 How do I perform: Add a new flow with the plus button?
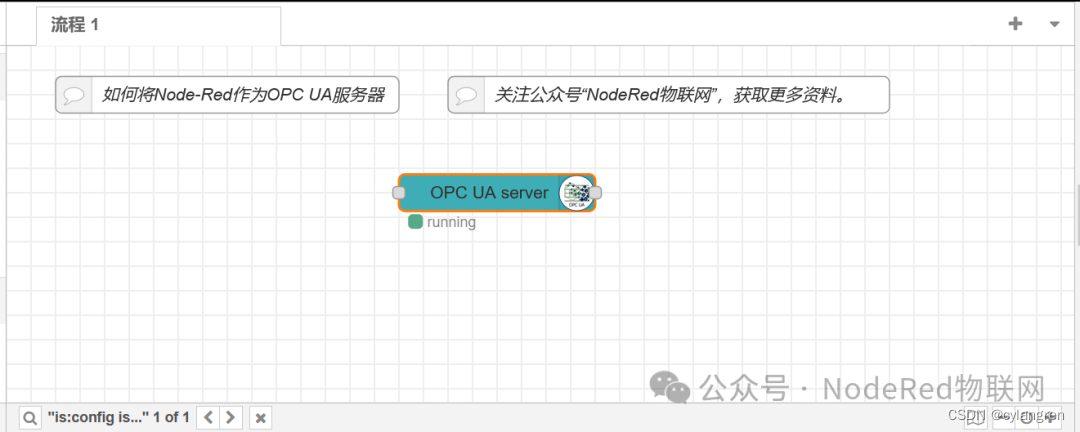(1015, 24)
